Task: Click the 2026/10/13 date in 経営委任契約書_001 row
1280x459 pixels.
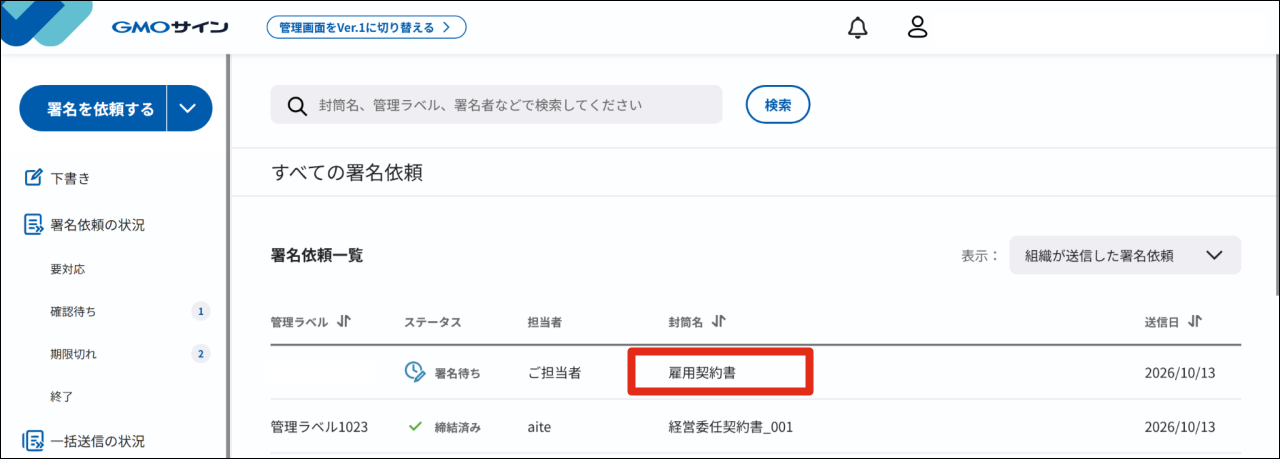Action: (x=1180, y=427)
